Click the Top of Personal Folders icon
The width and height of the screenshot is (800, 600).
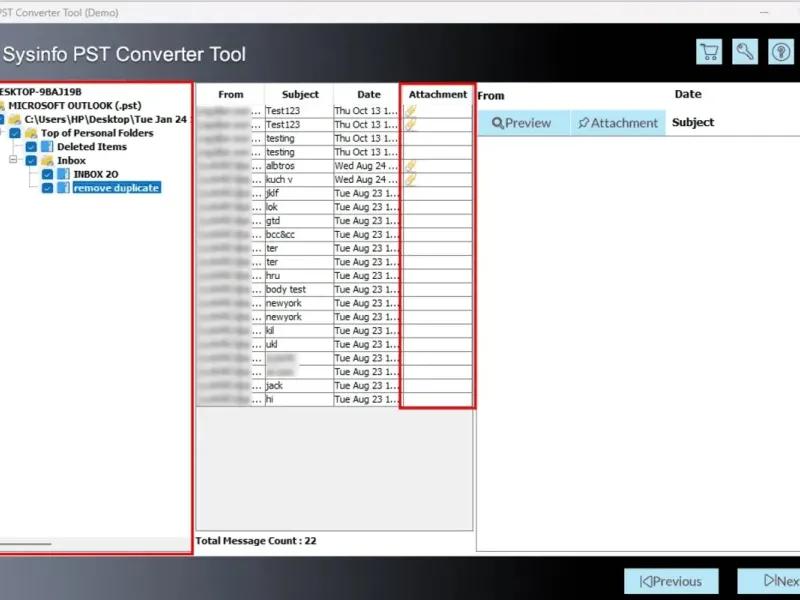(x=31, y=133)
